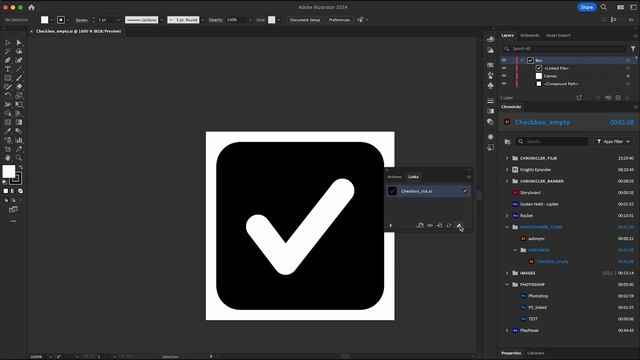The height and width of the screenshot is (360, 640).
Task: Select the Scale tool
Action: tap(19, 96)
